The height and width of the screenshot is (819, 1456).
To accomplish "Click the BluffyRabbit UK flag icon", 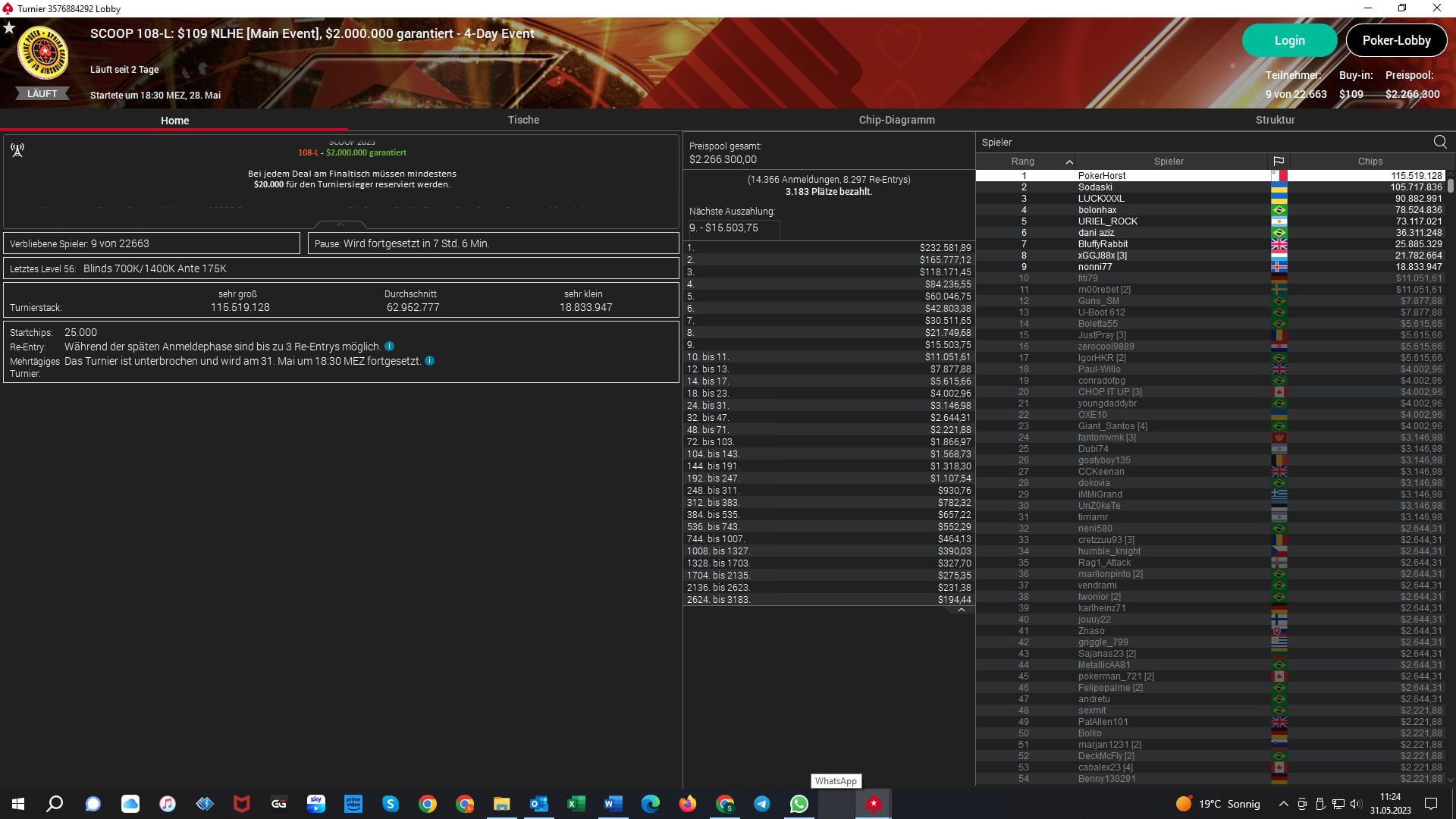I will [1279, 244].
